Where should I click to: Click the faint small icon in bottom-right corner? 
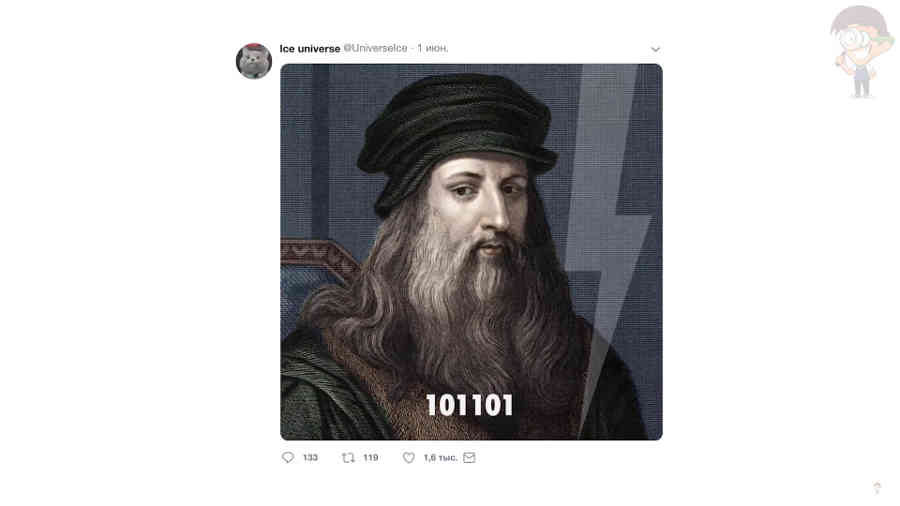click(x=876, y=488)
